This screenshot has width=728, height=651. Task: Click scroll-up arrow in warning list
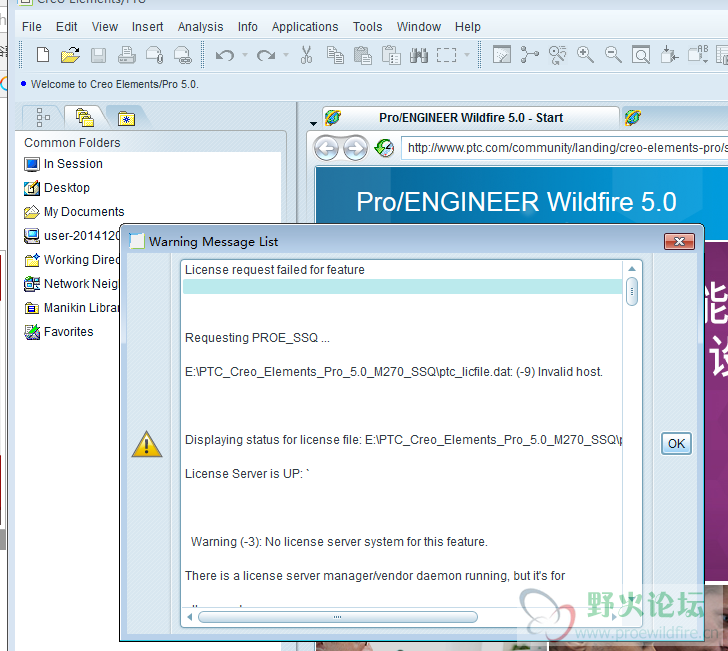point(631,269)
